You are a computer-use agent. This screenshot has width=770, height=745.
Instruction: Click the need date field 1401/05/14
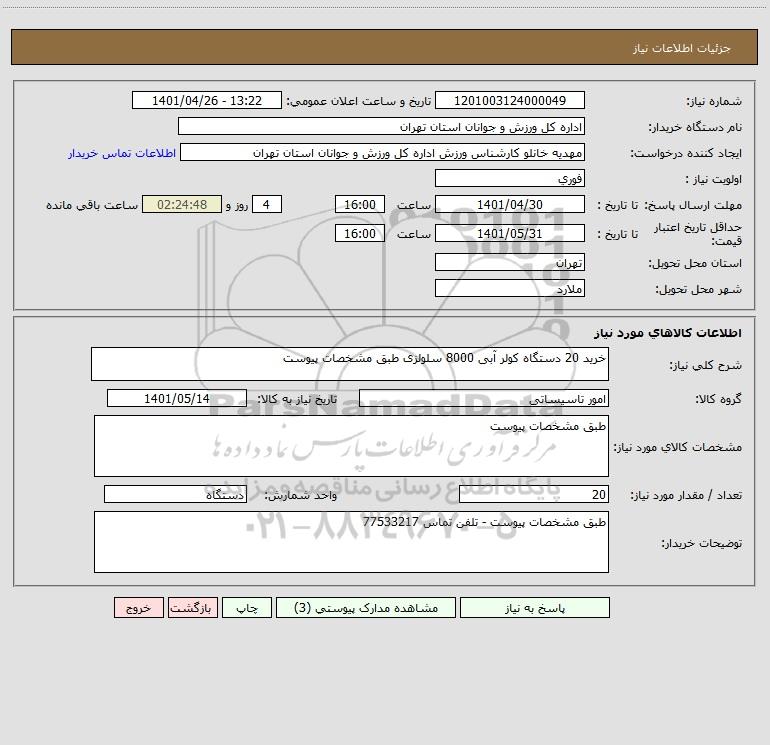177,398
